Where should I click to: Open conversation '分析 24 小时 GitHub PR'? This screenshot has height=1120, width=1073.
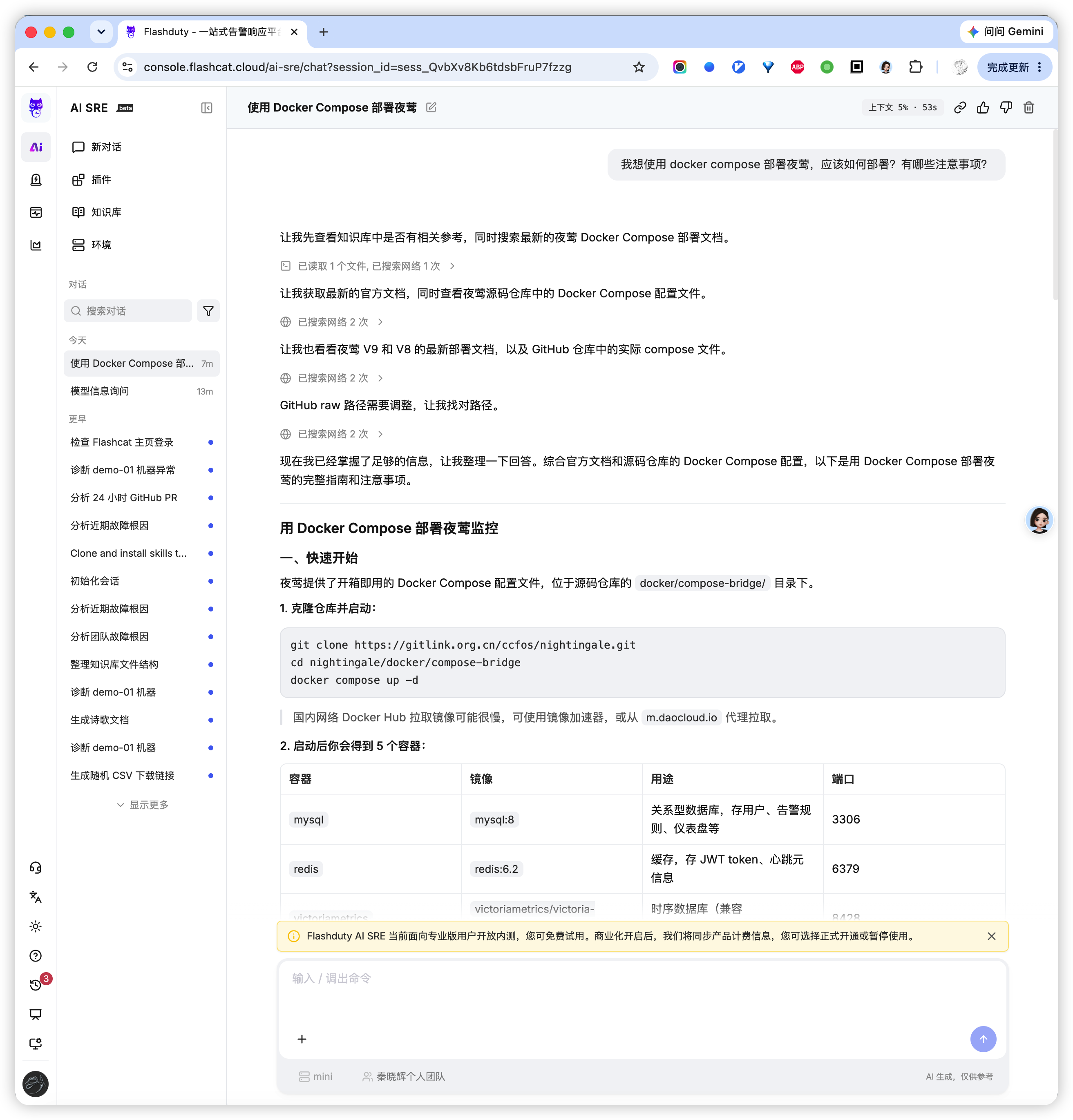coord(142,498)
